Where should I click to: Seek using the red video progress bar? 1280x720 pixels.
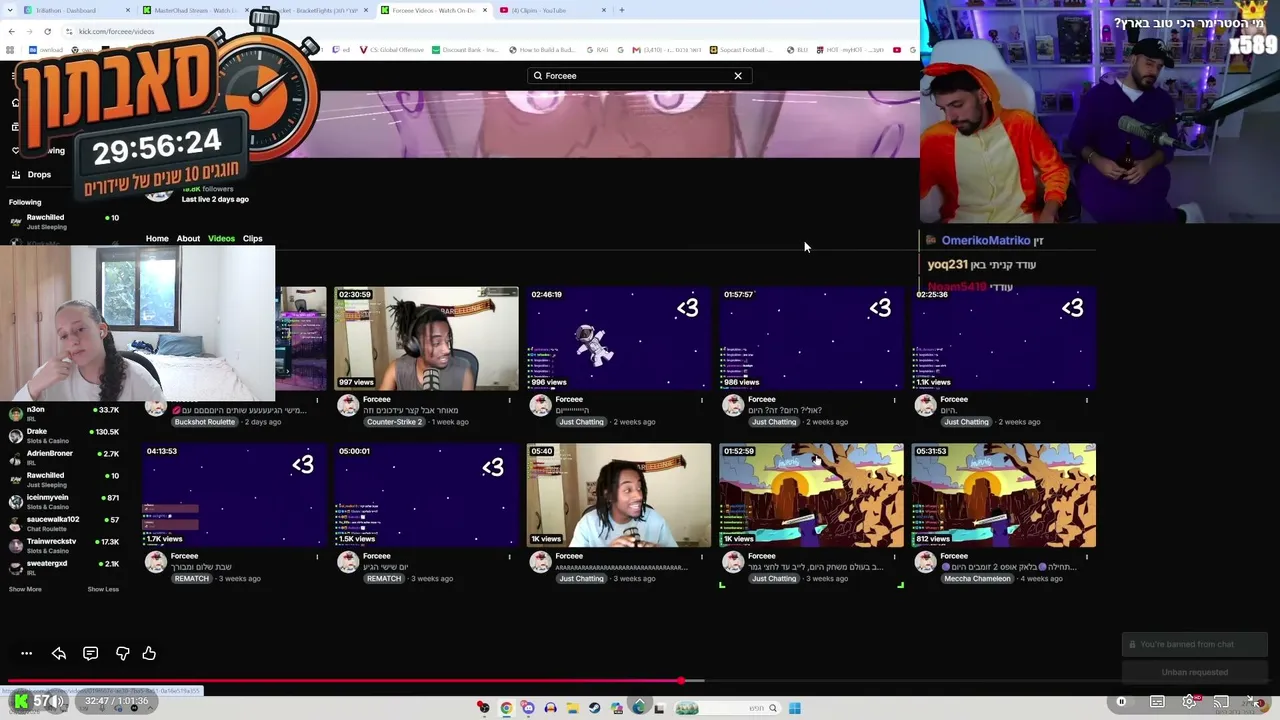click(x=640, y=681)
